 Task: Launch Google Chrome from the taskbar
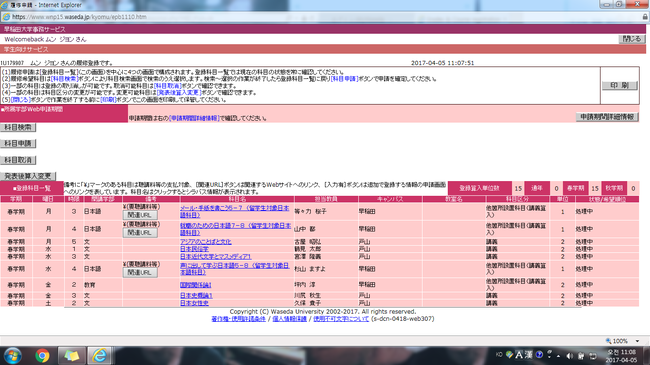point(42,356)
